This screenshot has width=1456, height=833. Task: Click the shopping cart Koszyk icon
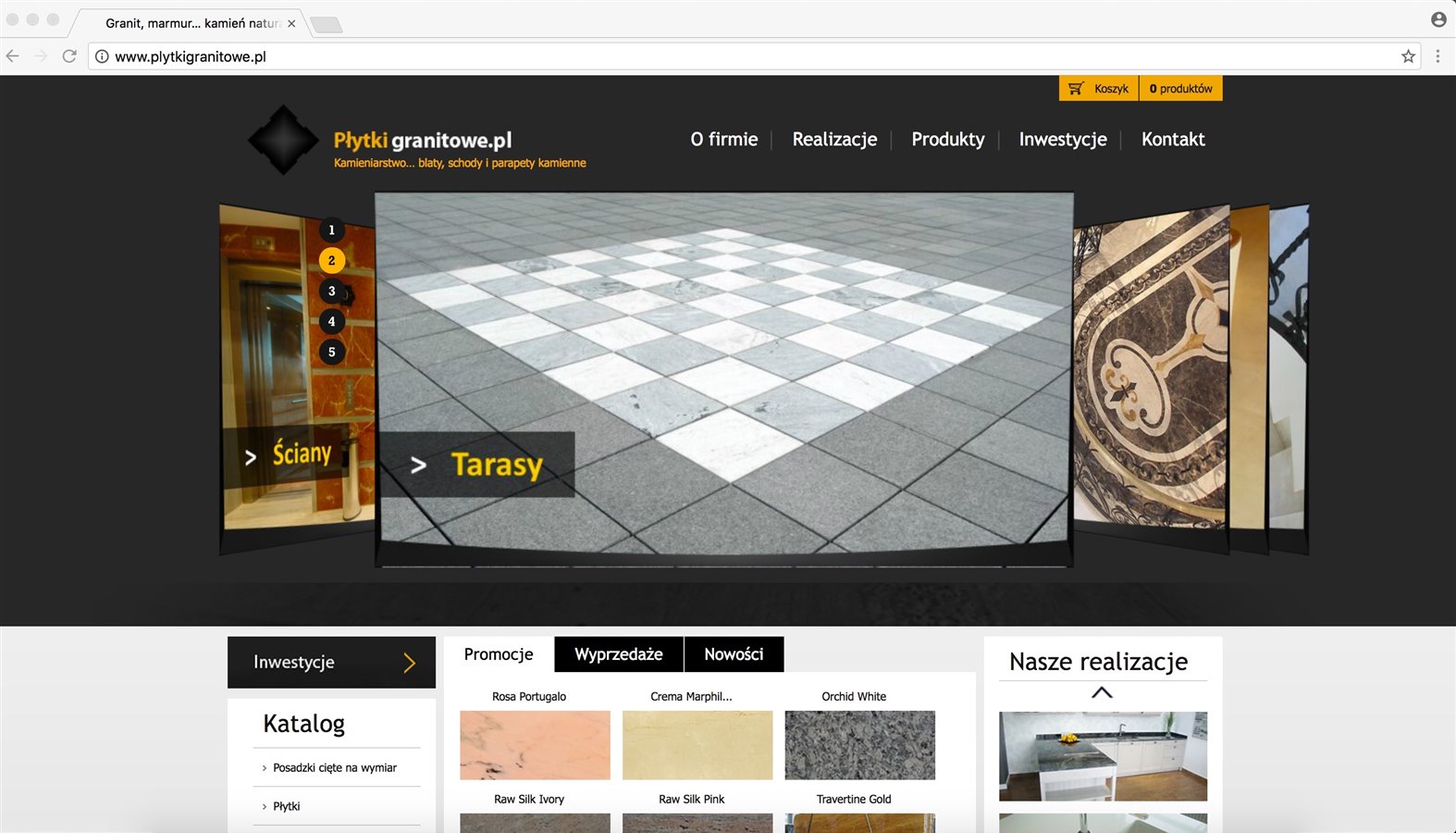[1076, 89]
